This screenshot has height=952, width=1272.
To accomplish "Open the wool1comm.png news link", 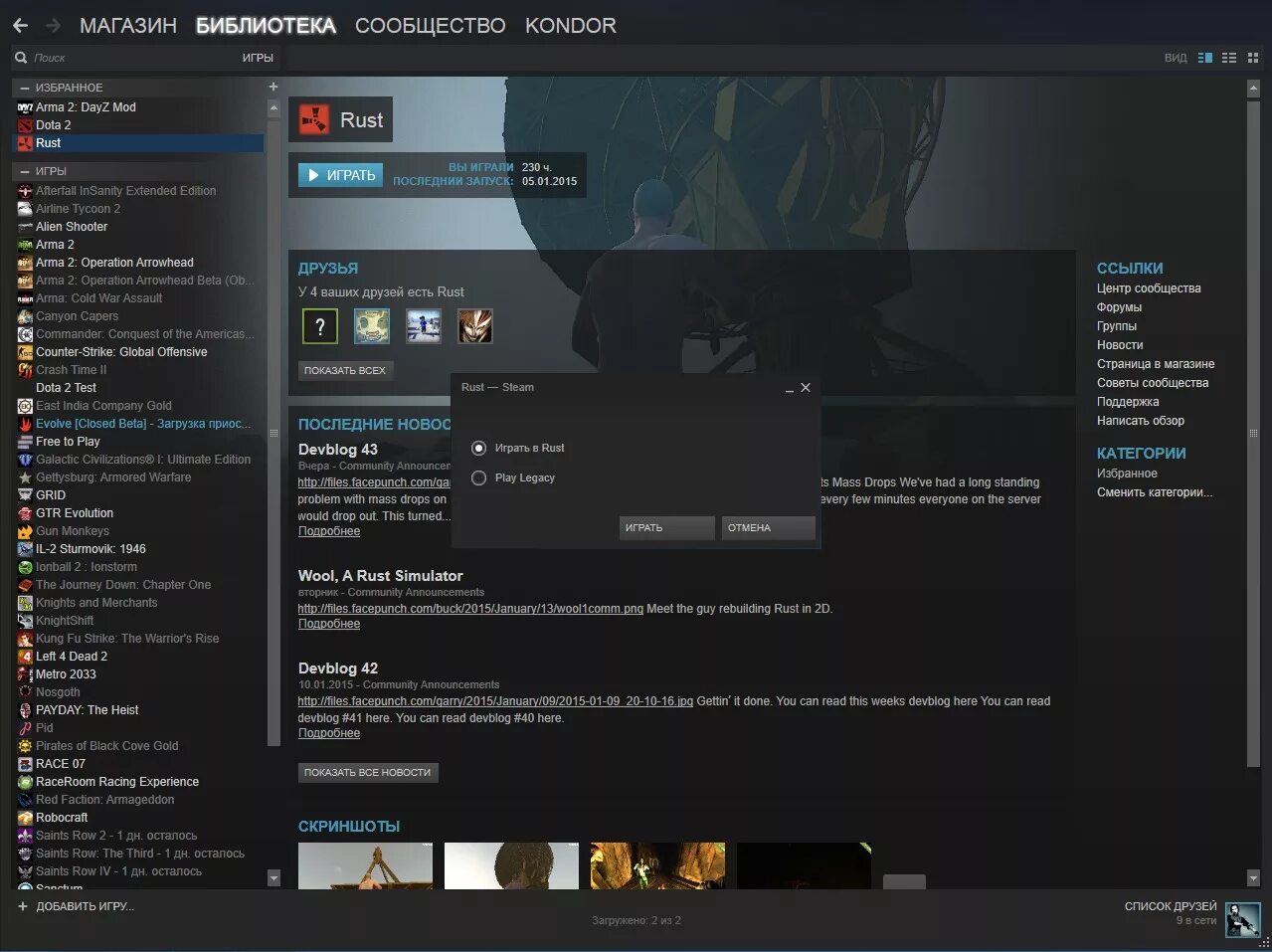I will [470, 608].
